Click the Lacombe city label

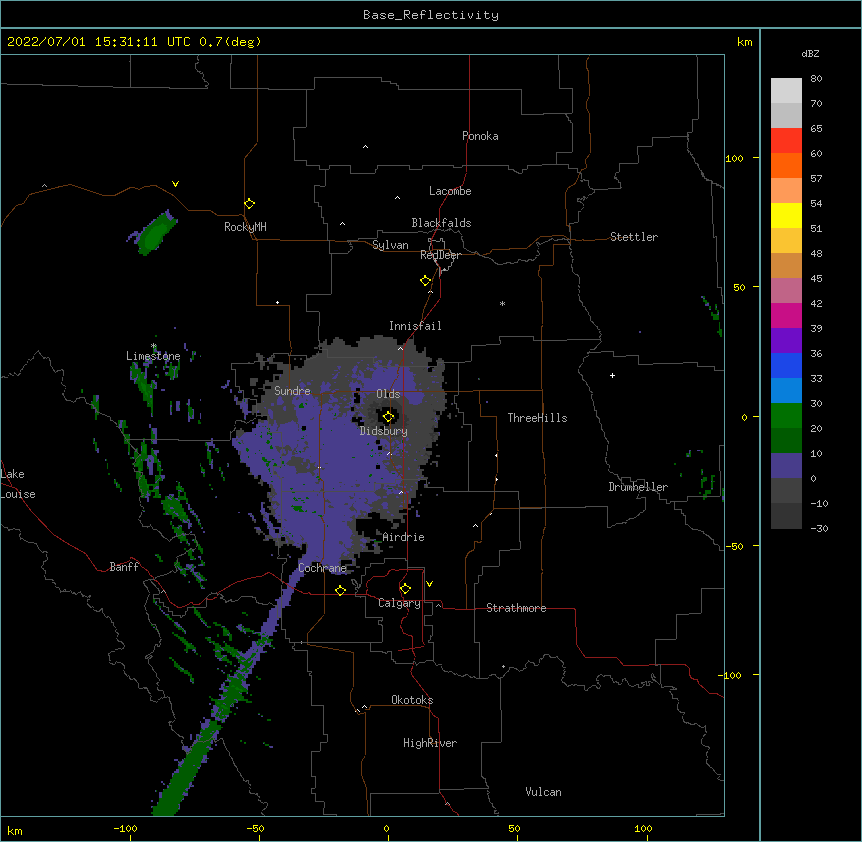[450, 191]
